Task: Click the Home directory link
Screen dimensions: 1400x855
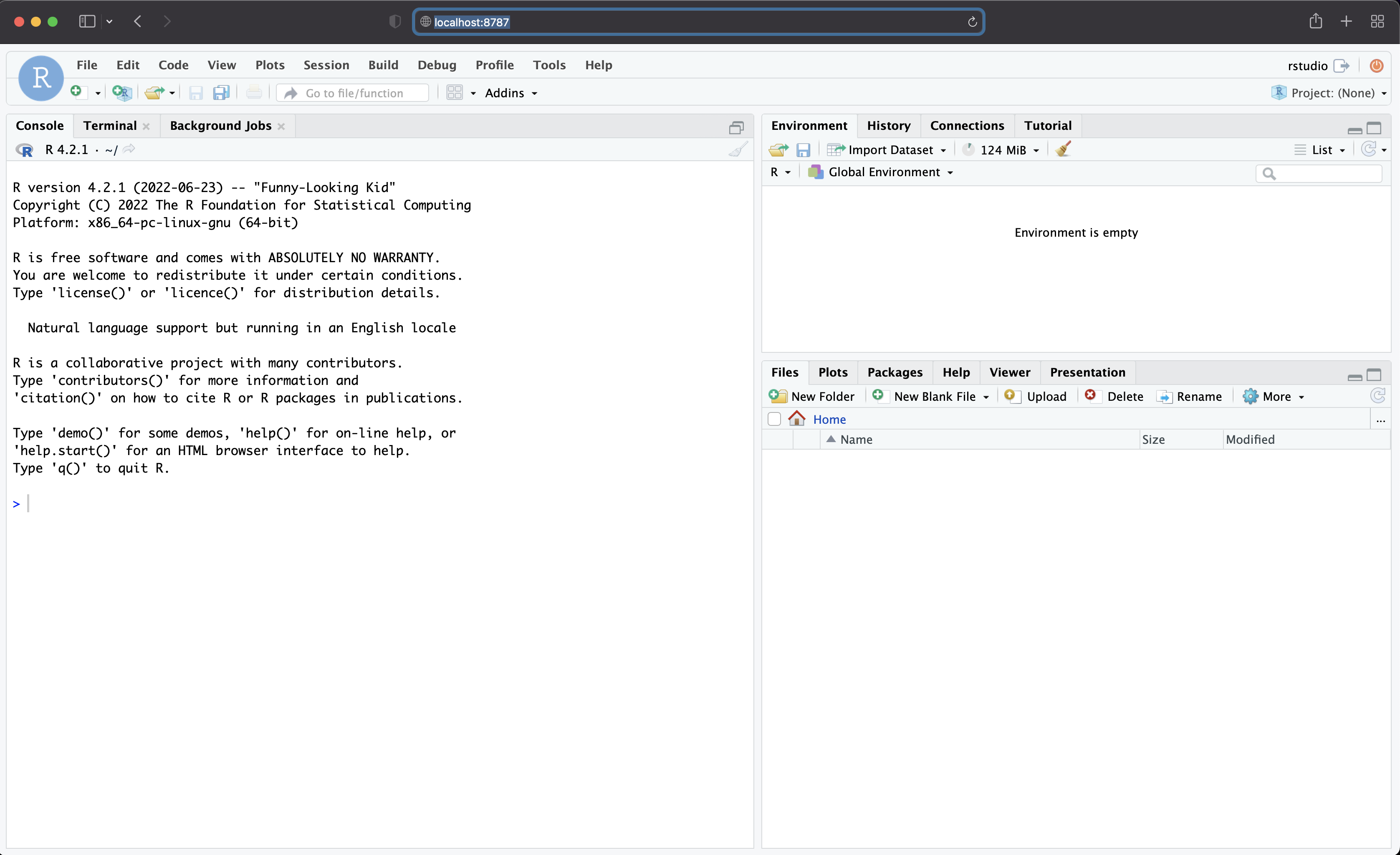Action: [829, 419]
